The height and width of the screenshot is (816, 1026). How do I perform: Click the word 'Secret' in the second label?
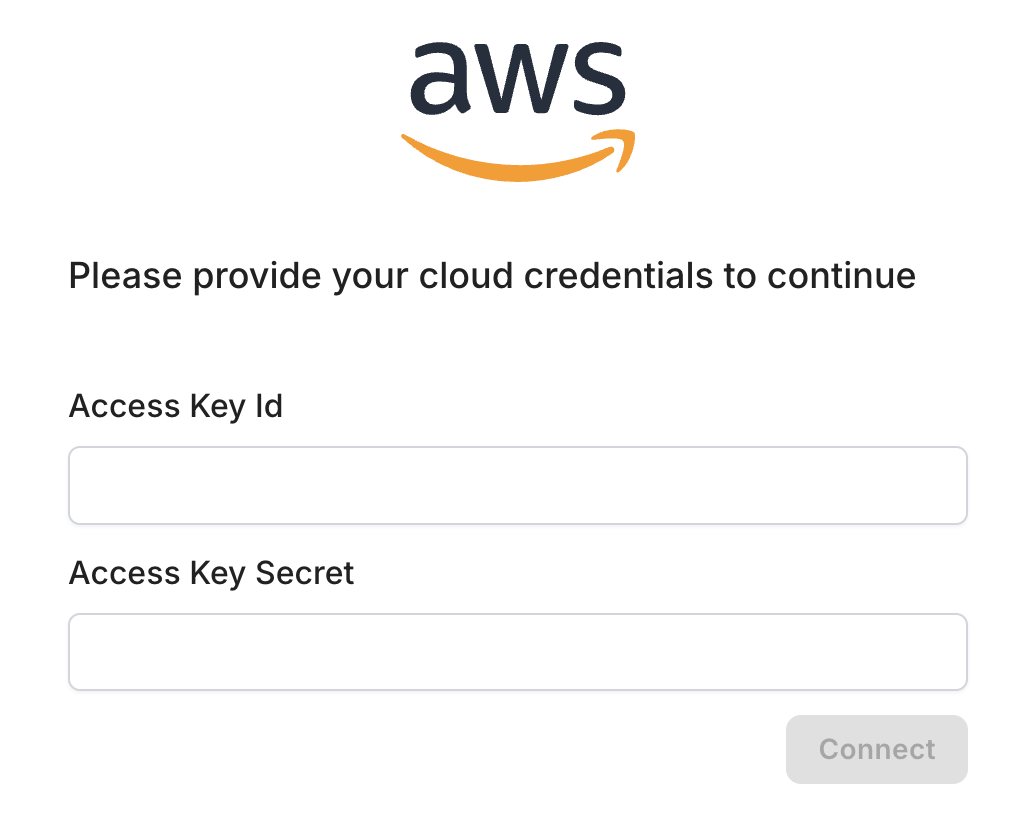305,573
